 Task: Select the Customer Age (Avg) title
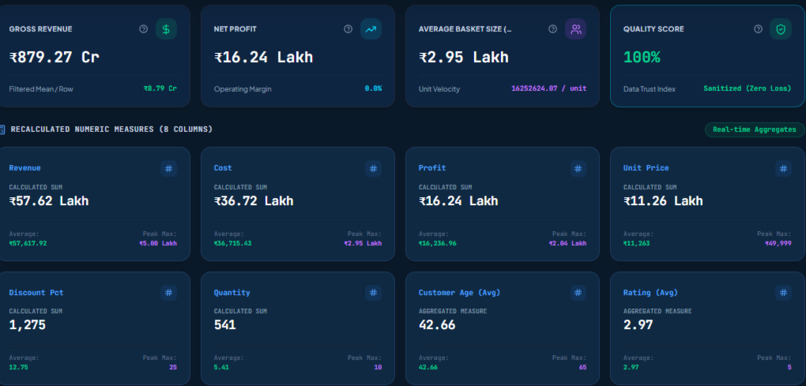459,292
